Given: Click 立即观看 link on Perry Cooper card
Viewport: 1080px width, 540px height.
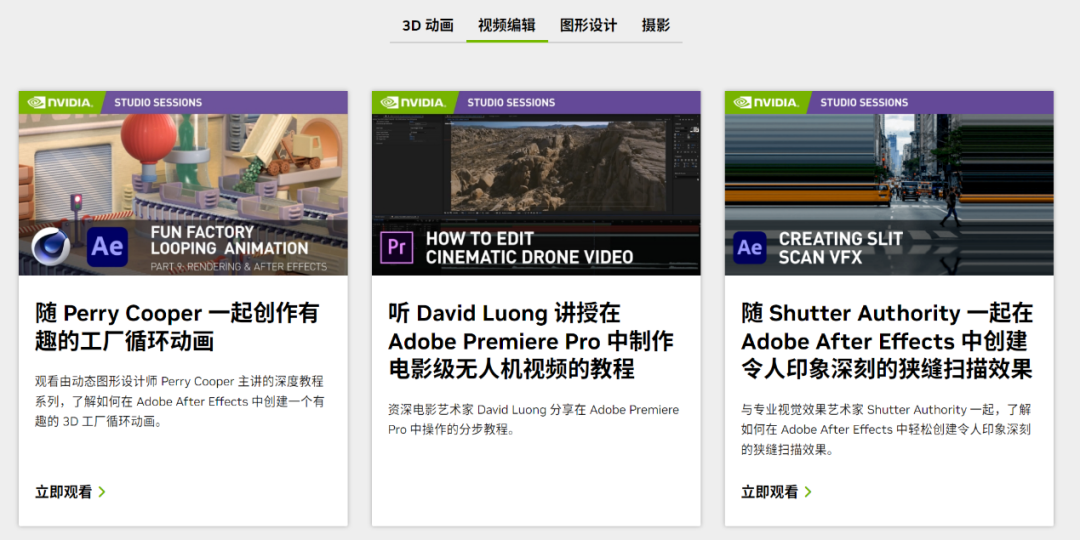Looking at the screenshot, I should (x=70, y=492).
